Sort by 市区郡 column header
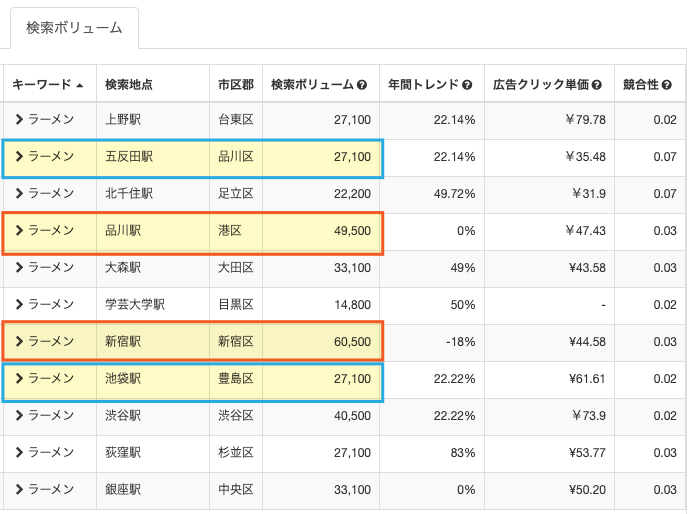This screenshot has height=514, width=695. click(x=236, y=84)
